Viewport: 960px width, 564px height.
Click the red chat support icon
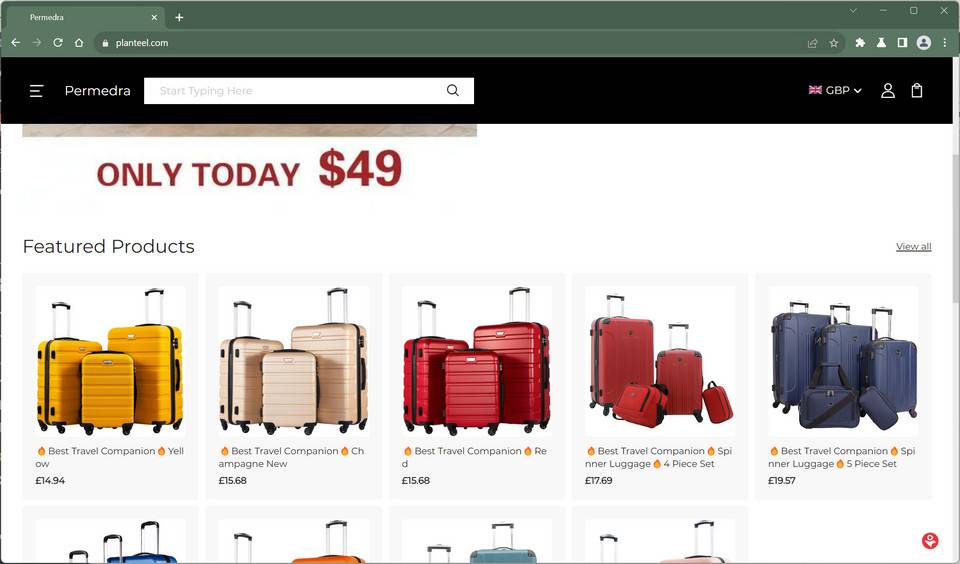click(930, 541)
